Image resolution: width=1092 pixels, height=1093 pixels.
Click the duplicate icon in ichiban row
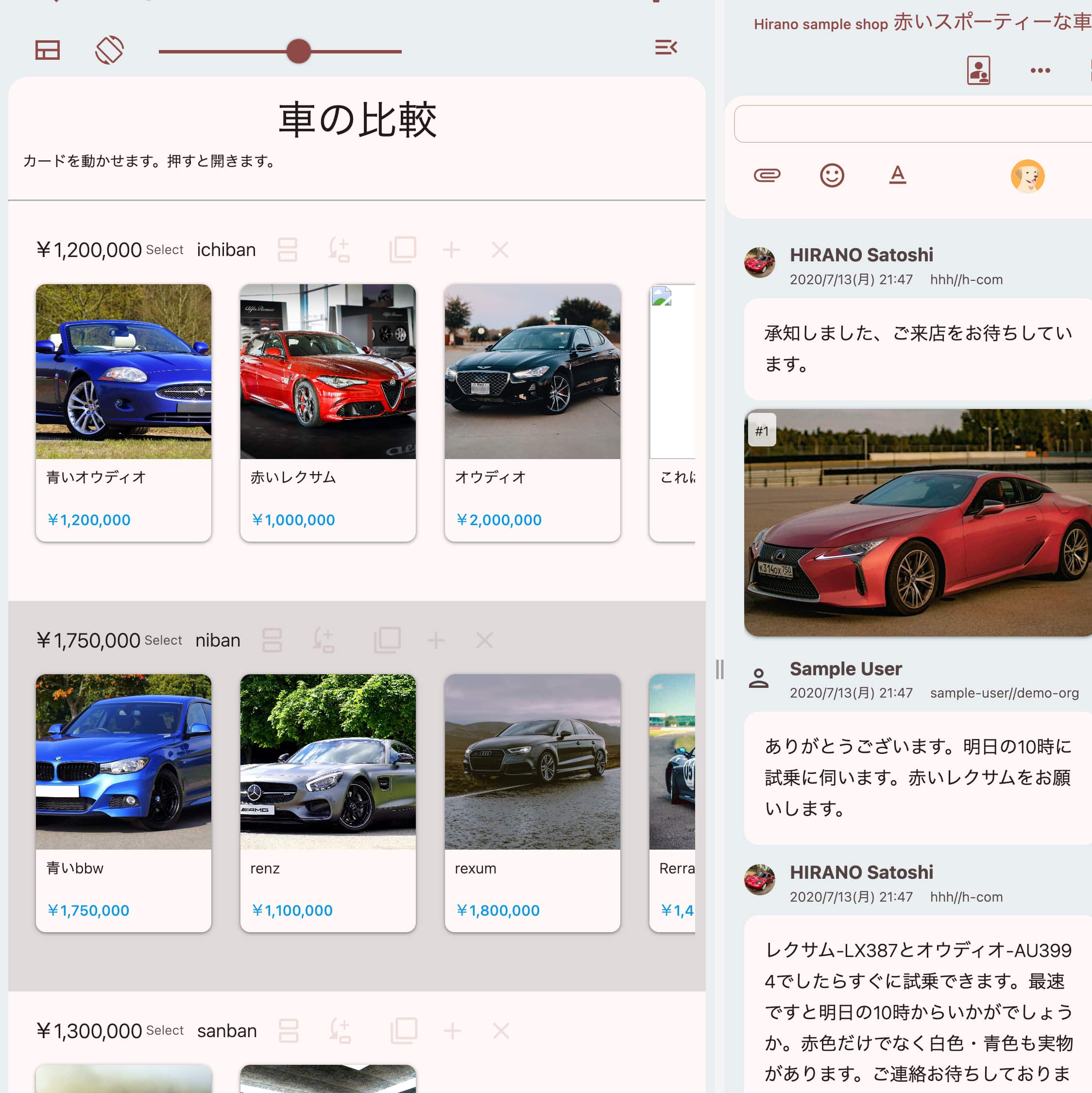403,250
